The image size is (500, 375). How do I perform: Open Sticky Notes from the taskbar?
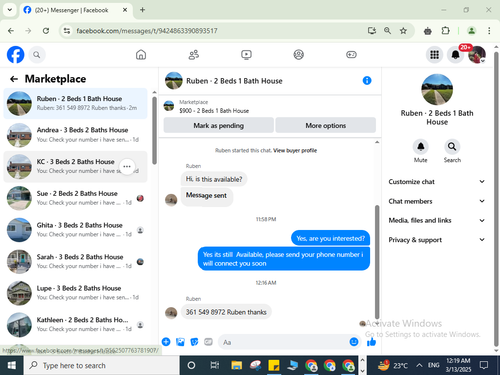click(x=274, y=365)
